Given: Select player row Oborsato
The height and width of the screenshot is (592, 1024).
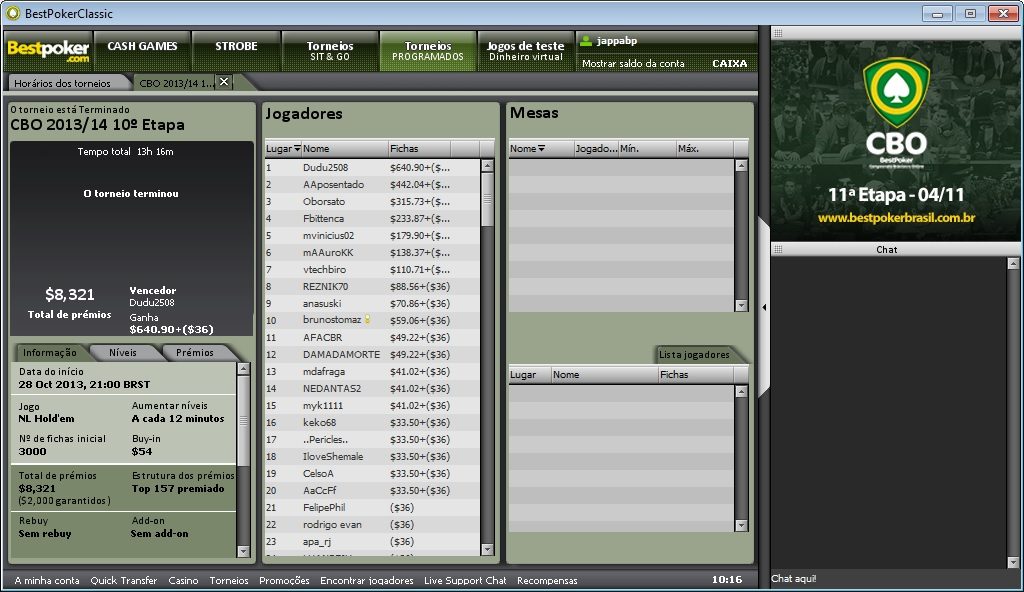Looking at the screenshot, I should (x=372, y=201).
